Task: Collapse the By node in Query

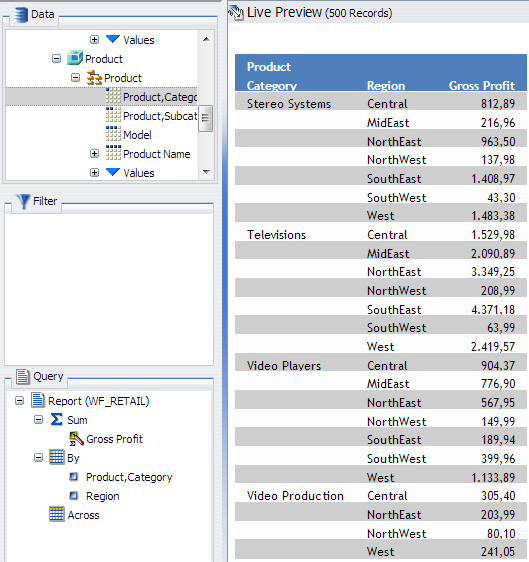Action: click(x=38, y=458)
